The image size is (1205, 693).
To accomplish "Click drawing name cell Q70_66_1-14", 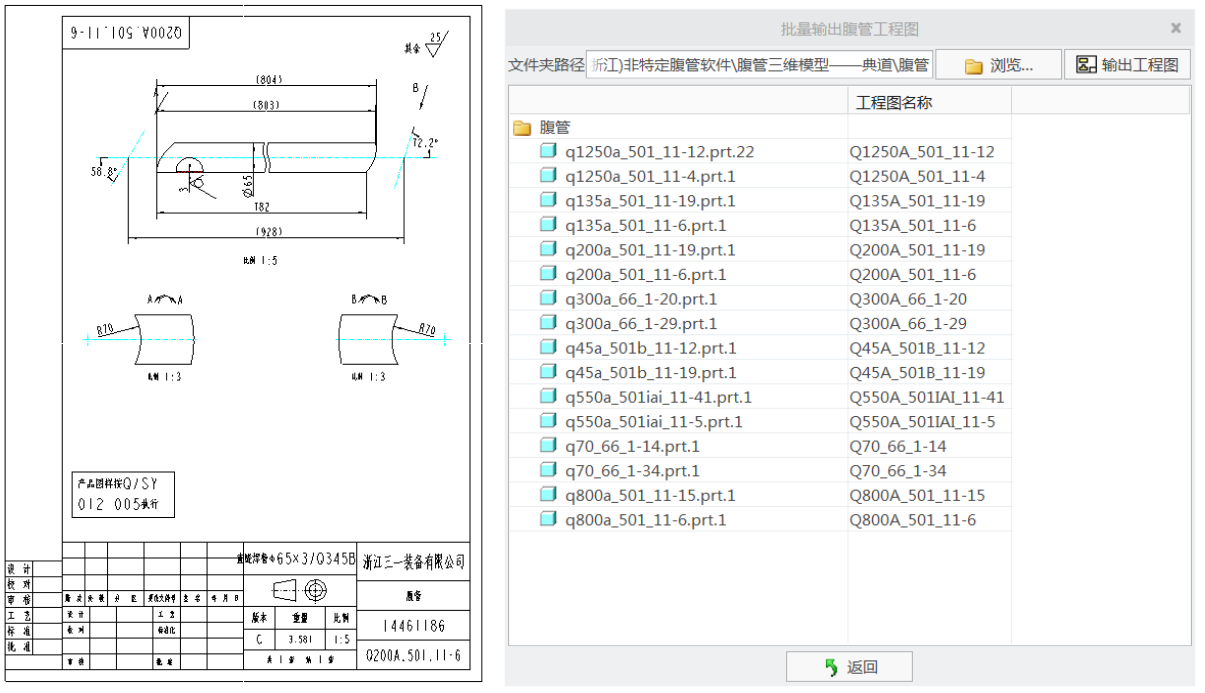I will pyautogui.click(x=898, y=446).
